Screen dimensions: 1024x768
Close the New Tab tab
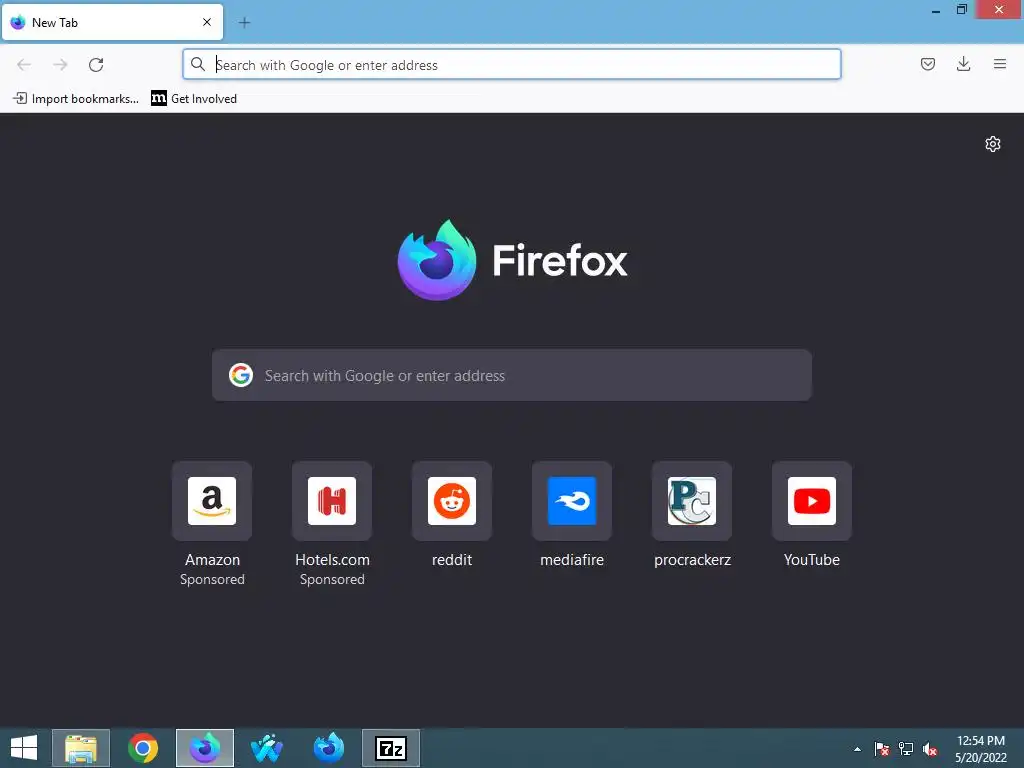pos(207,22)
